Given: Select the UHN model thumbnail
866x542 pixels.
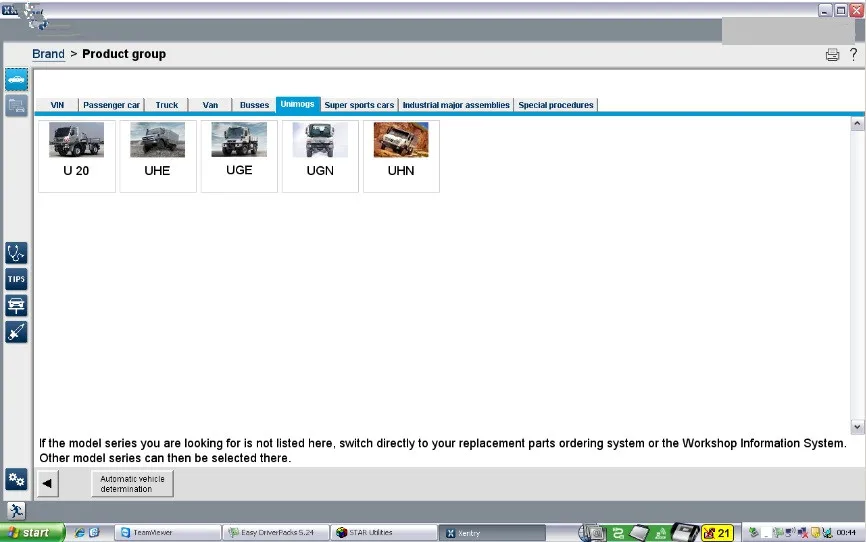Looking at the screenshot, I should [x=402, y=156].
